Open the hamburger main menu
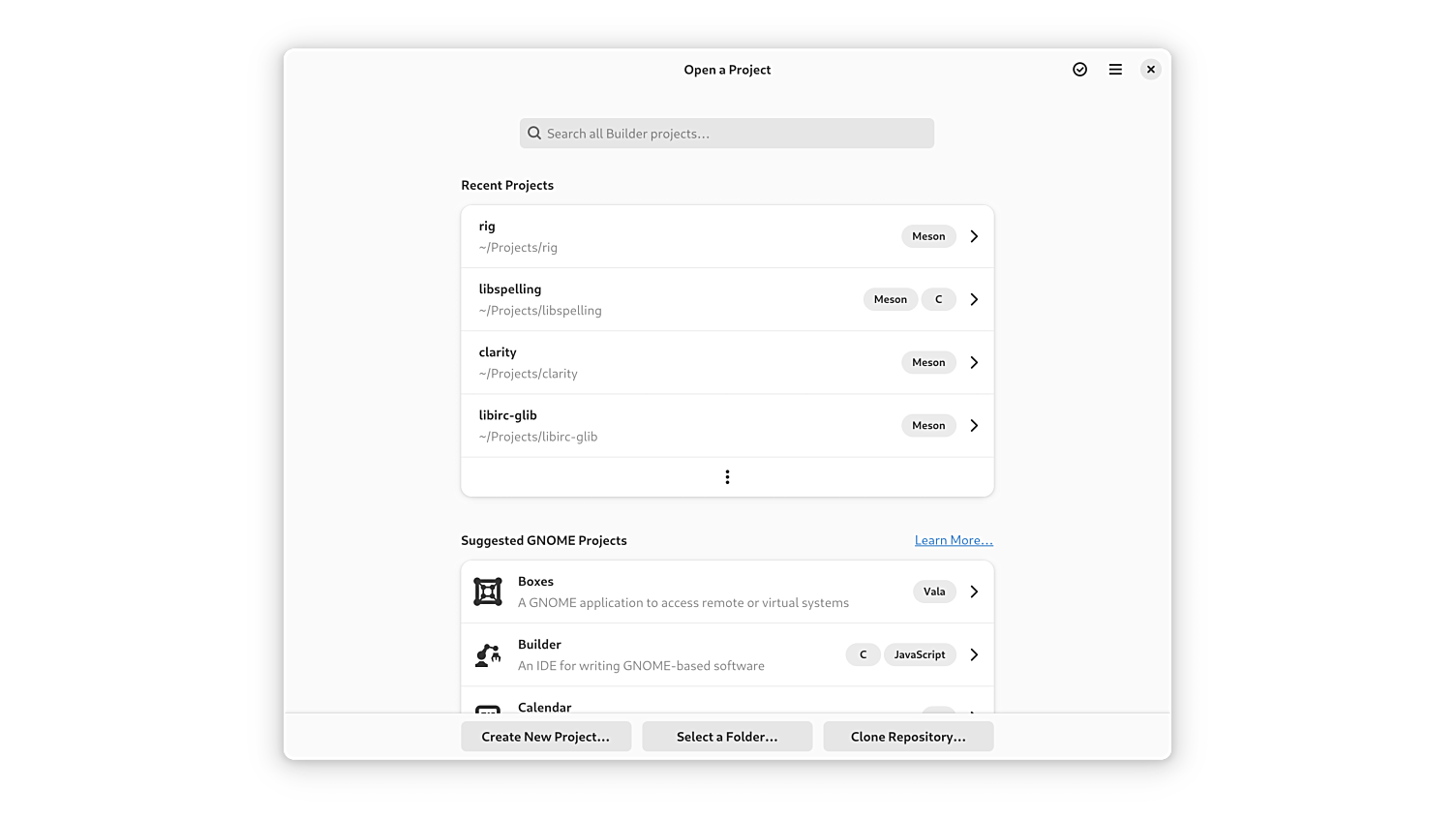This screenshot has width=1456, height=819. (1115, 70)
